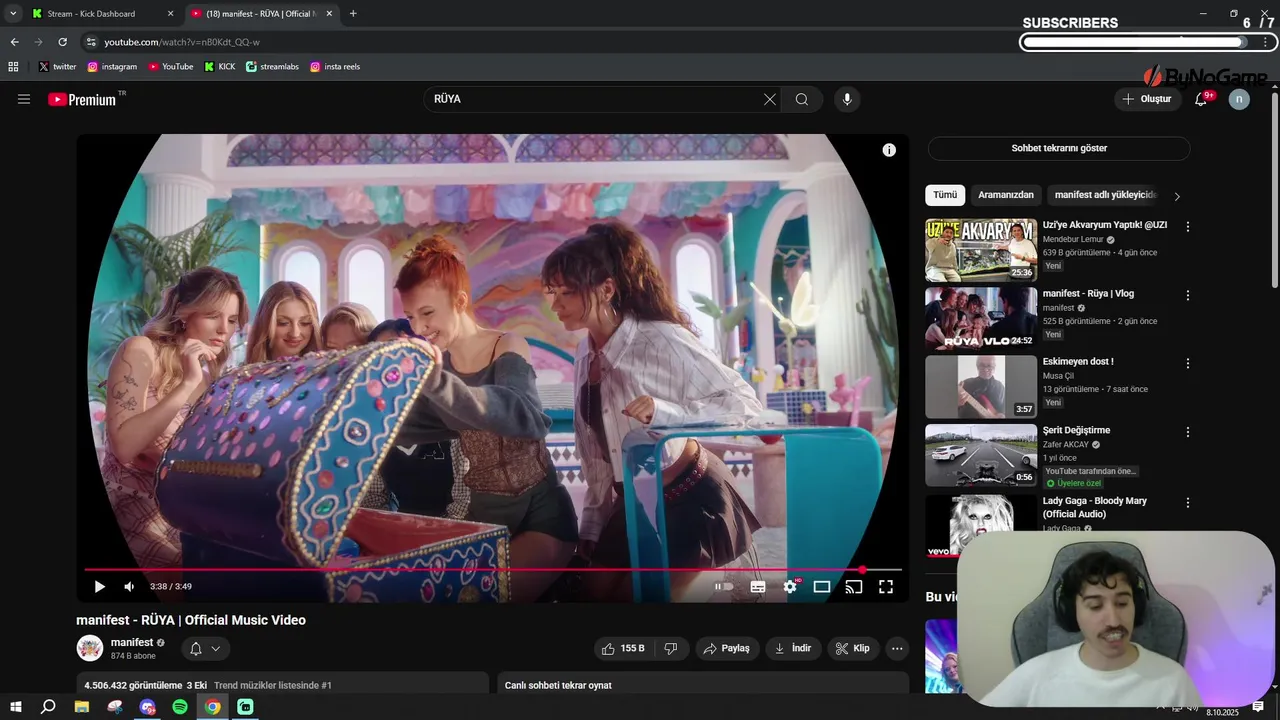Open notifications bell in header
Image resolution: width=1280 pixels, height=720 pixels.
(x=1201, y=99)
